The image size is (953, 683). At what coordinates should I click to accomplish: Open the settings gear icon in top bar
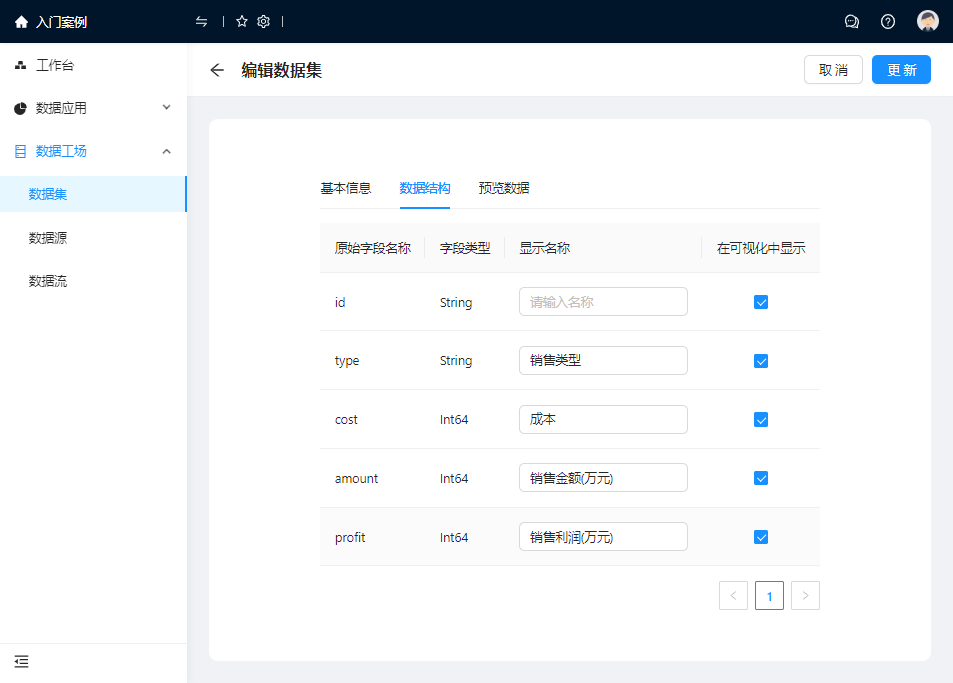[263, 22]
